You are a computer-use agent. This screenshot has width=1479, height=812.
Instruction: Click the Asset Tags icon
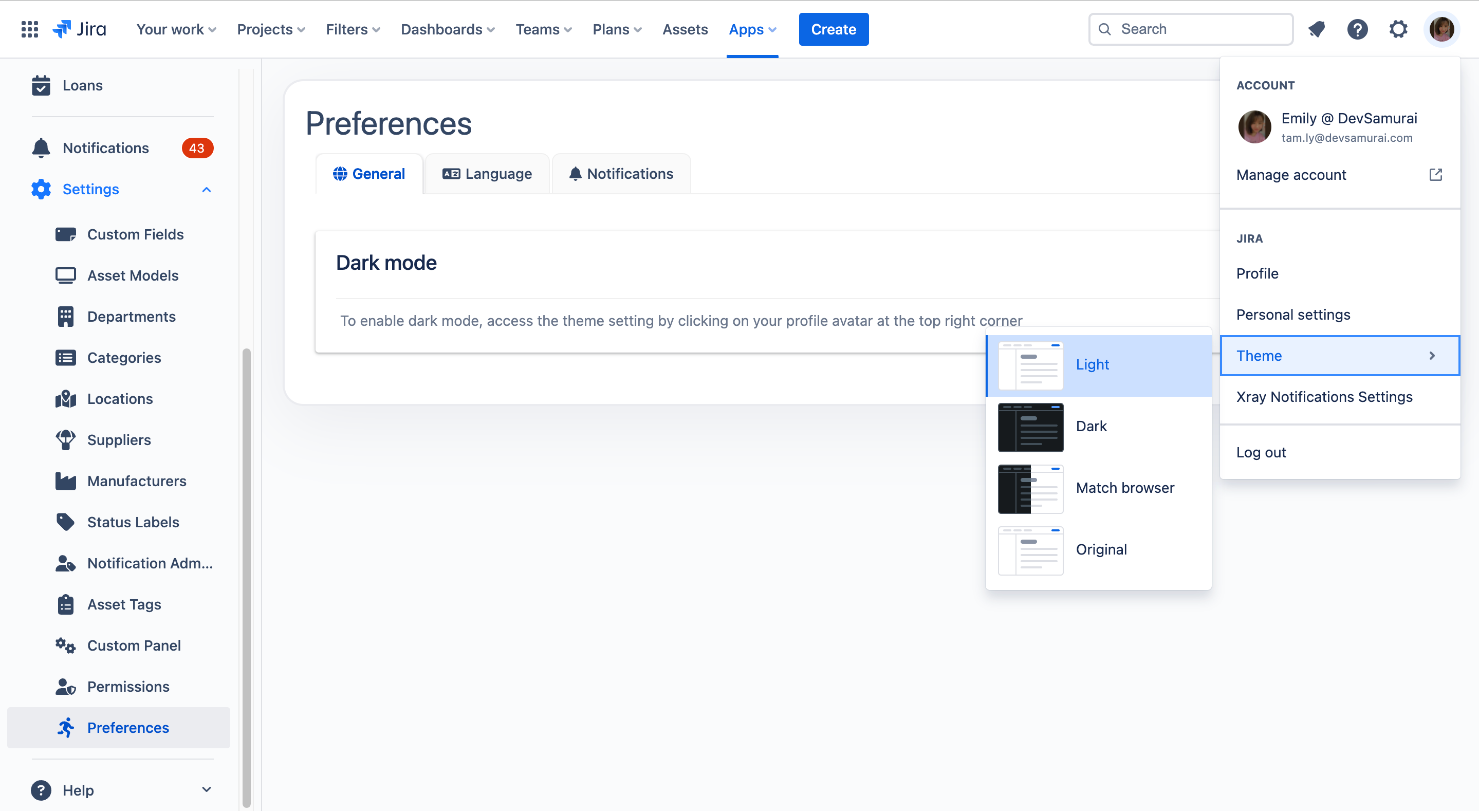[x=65, y=604]
